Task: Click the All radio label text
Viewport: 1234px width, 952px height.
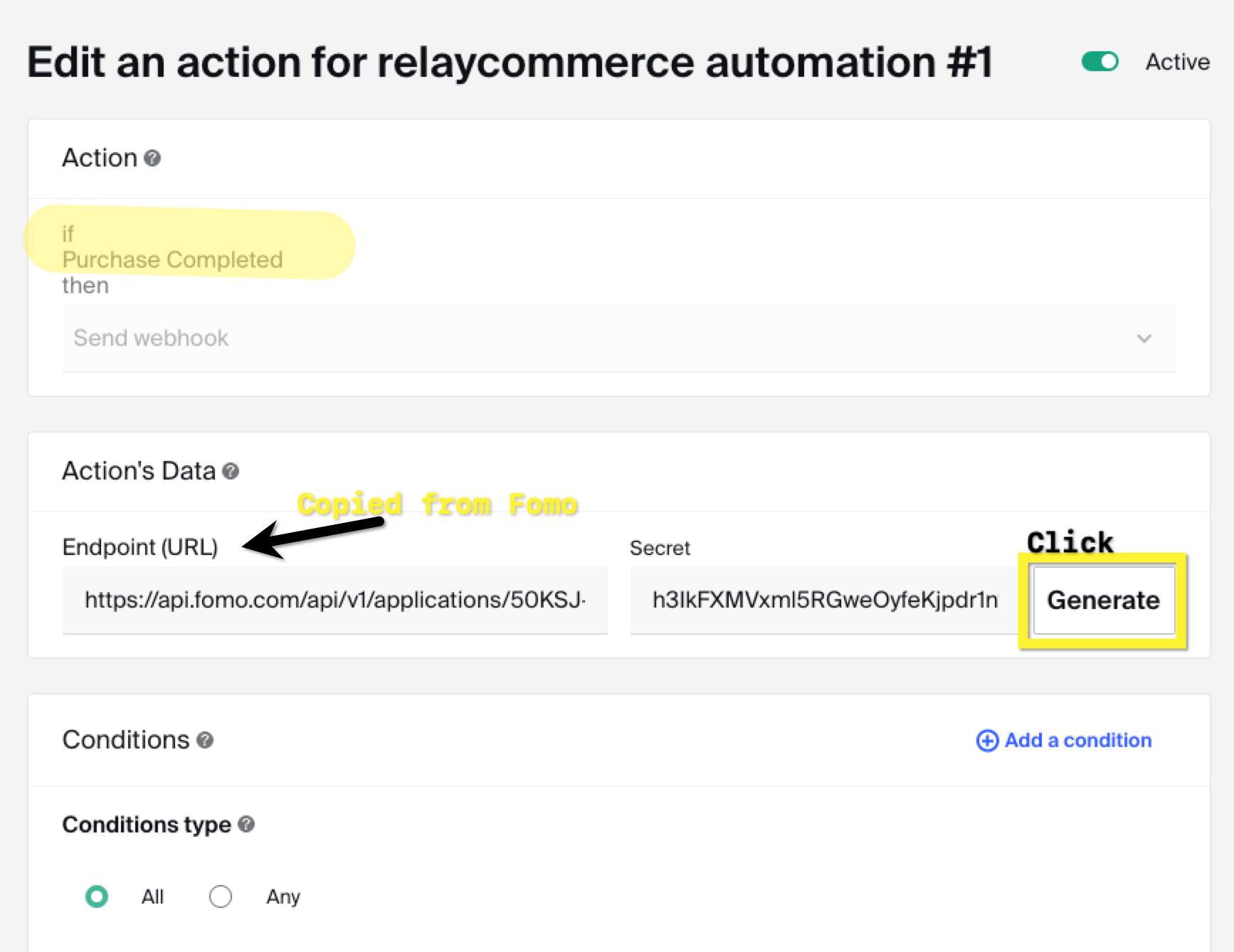Action: point(152,897)
